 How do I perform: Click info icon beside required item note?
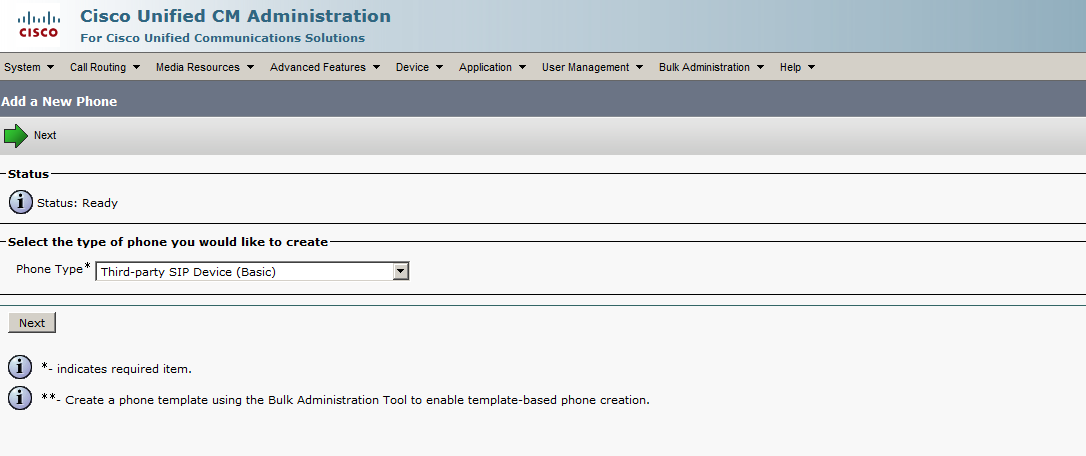click(21, 367)
